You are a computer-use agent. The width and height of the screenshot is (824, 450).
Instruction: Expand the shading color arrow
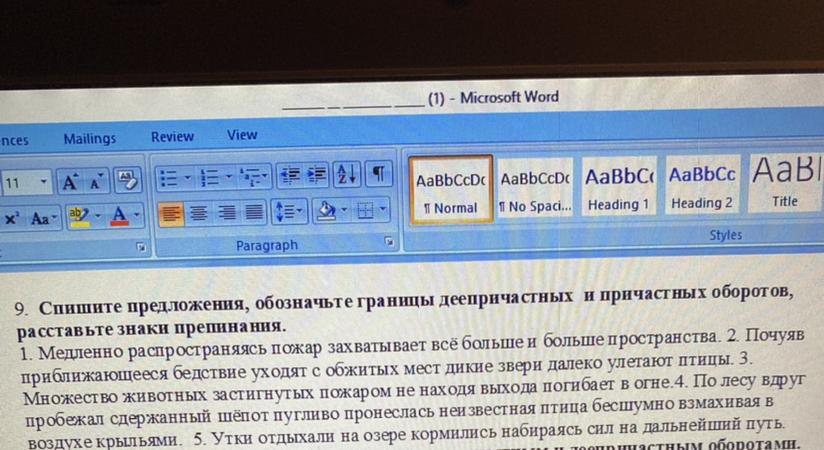344,210
